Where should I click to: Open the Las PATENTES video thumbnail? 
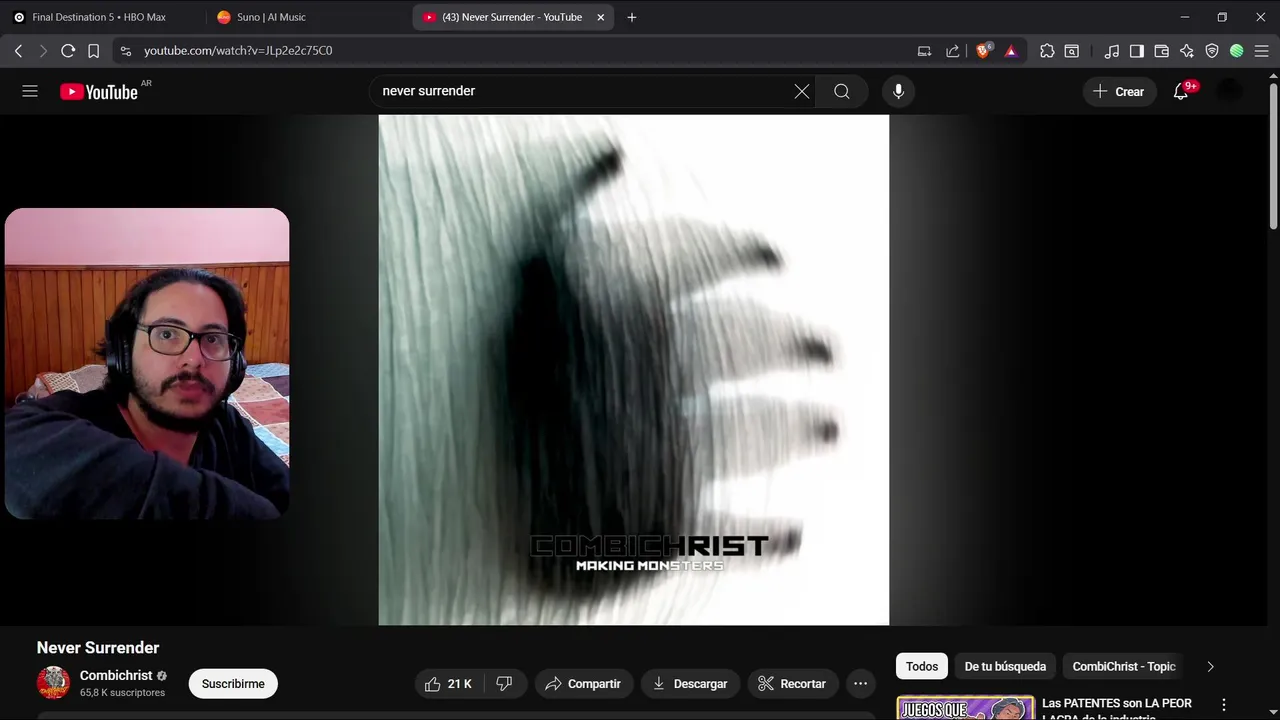(965, 707)
